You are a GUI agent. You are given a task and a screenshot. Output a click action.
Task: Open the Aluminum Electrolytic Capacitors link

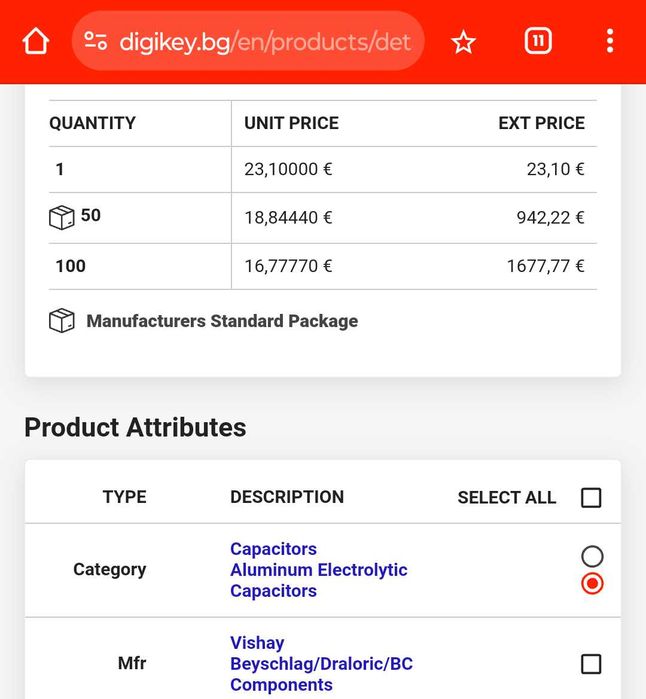(x=318, y=580)
